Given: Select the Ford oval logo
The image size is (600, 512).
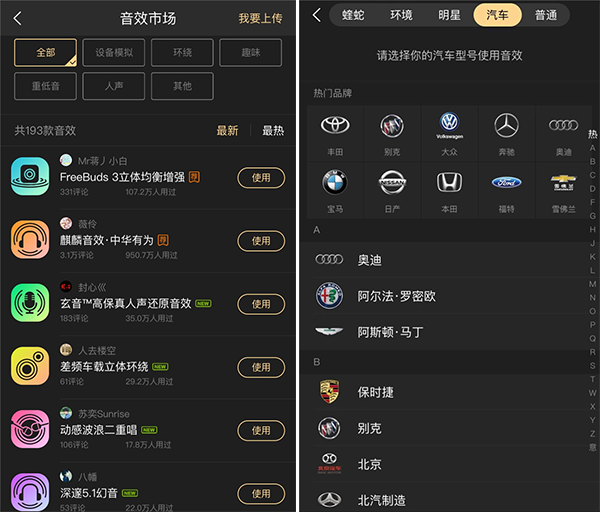Looking at the screenshot, I should [506, 183].
